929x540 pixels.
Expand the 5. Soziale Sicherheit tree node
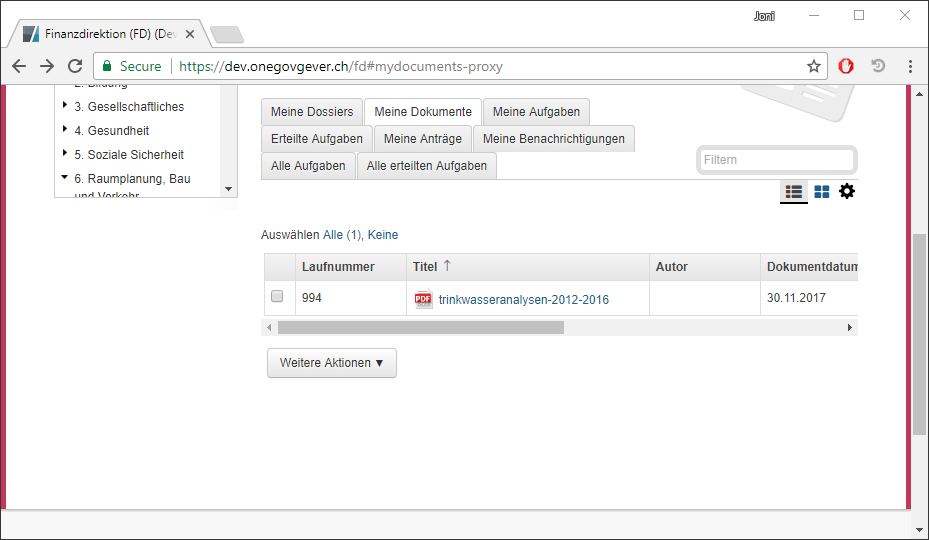(x=65, y=153)
